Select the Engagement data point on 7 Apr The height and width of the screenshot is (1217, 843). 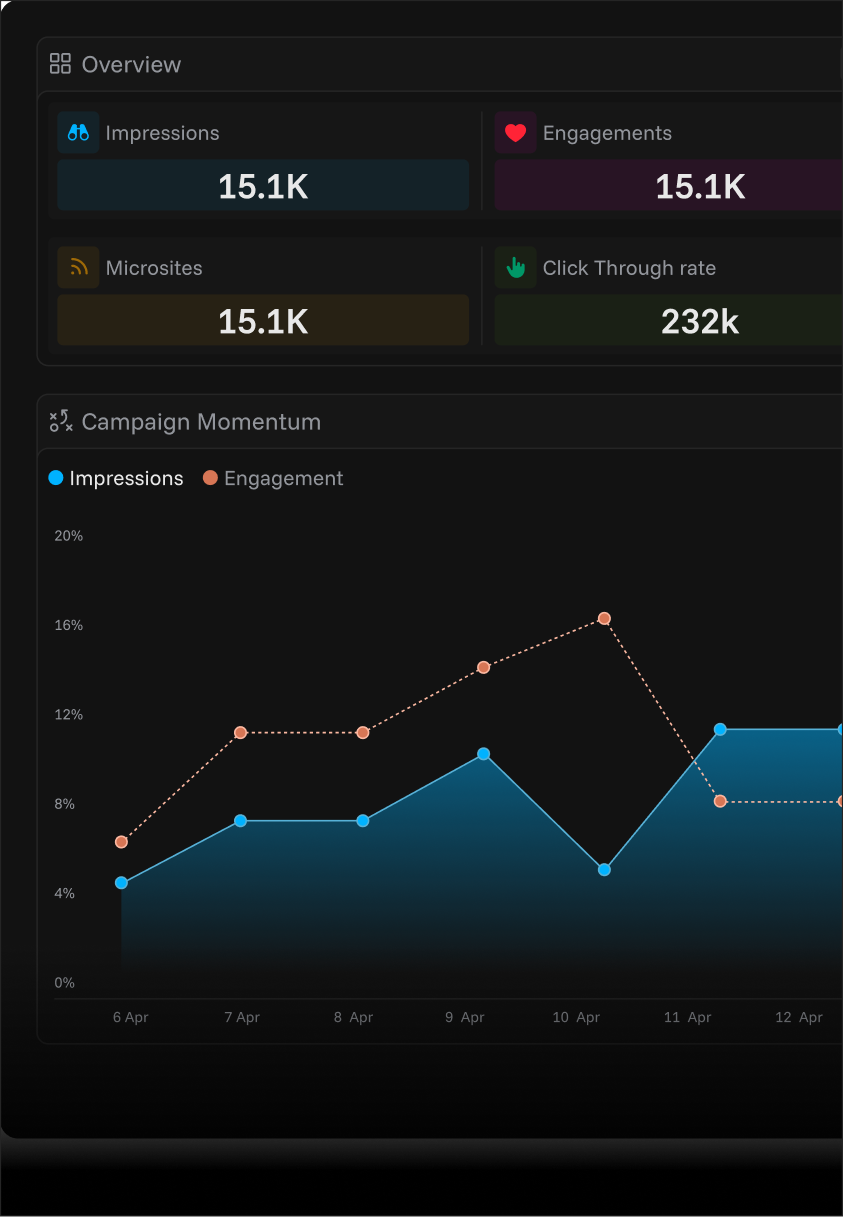pyautogui.click(x=240, y=733)
